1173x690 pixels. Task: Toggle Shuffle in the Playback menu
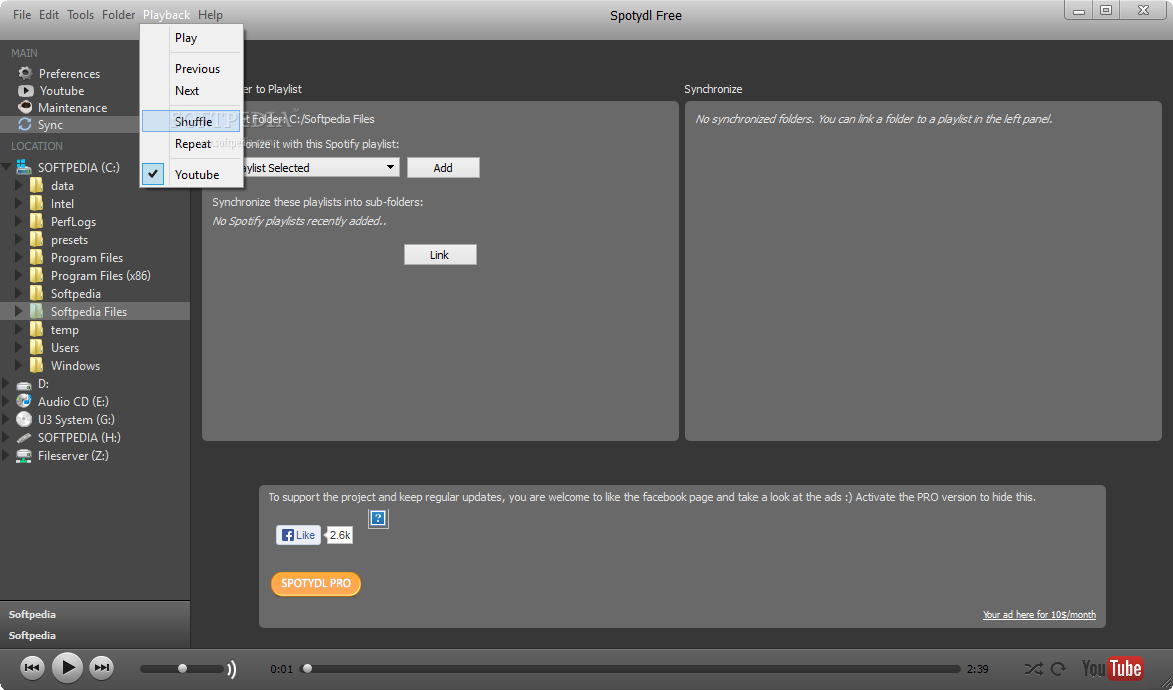click(x=192, y=121)
